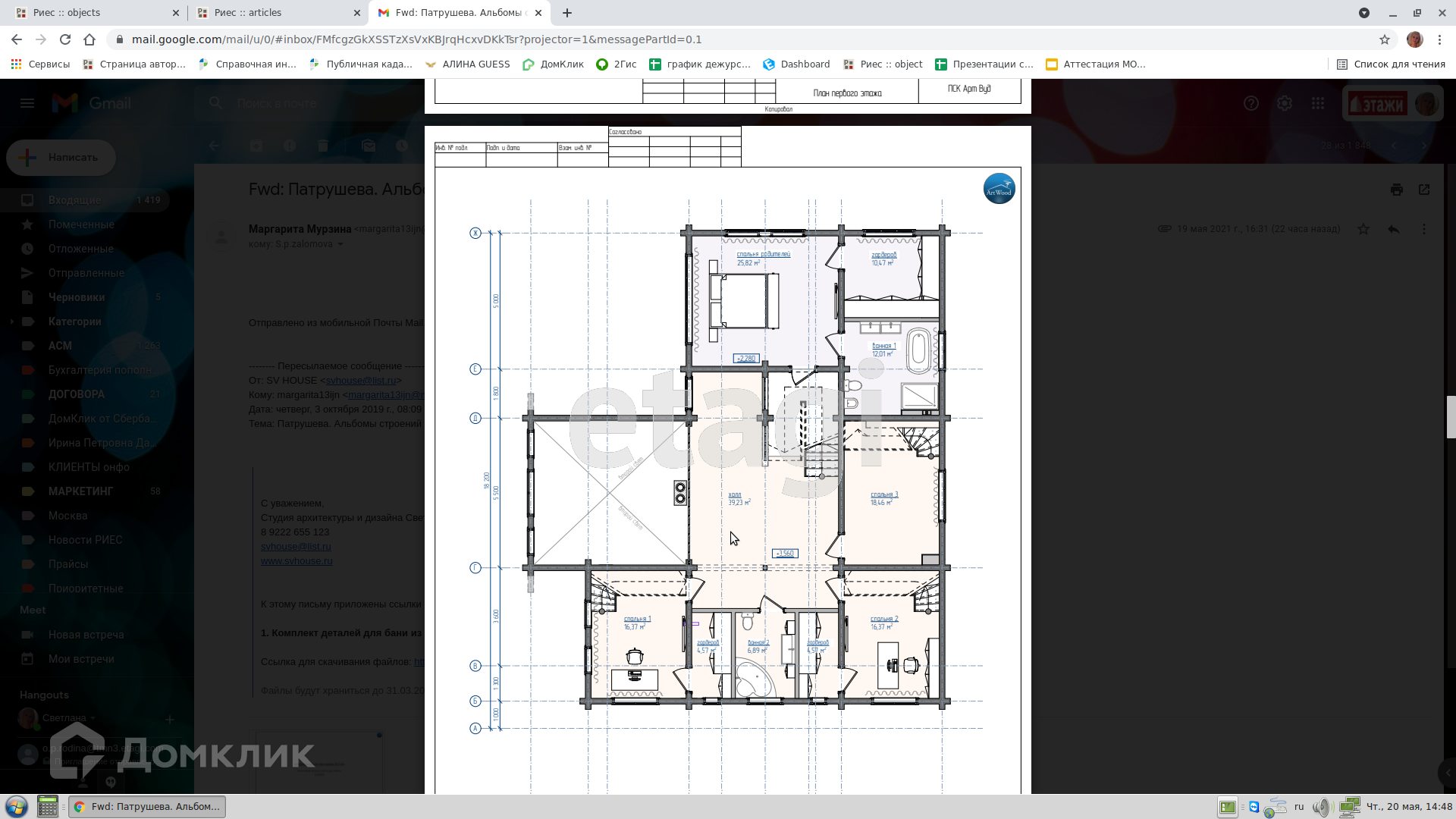Snooze the email using the clock icon
Image resolution: width=1456 pixels, height=819 pixels.
tap(402, 146)
